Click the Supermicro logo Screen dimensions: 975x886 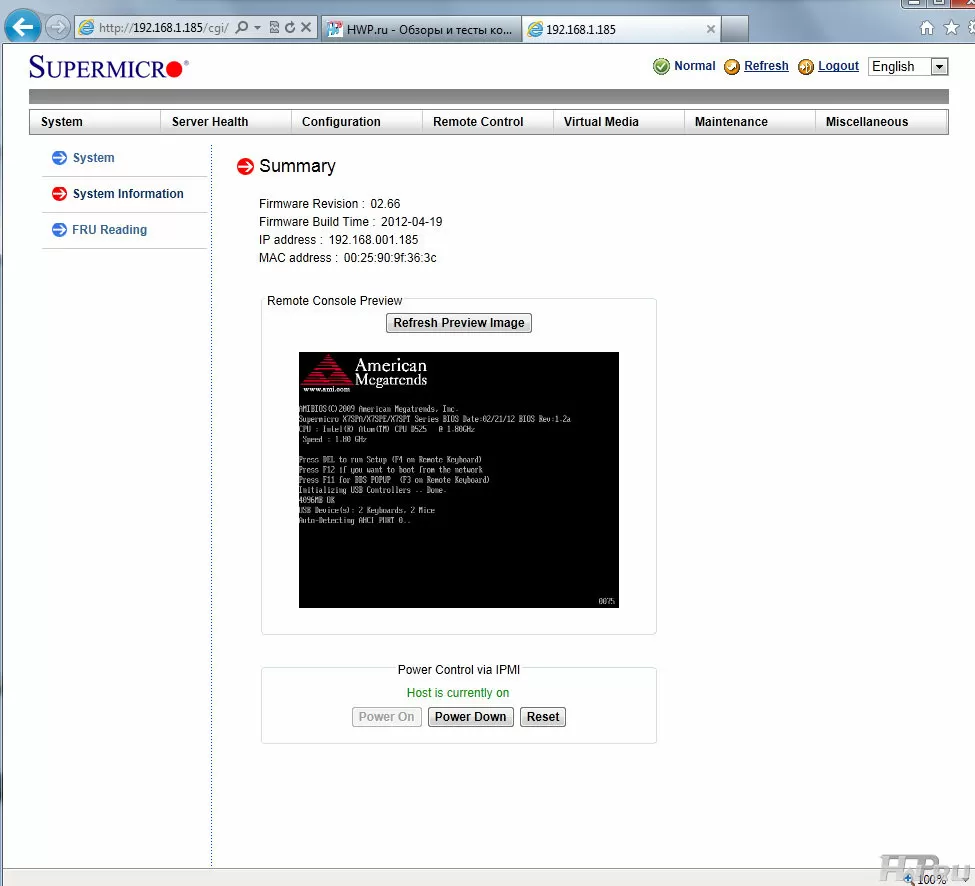pyautogui.click(x=108, y=67)
